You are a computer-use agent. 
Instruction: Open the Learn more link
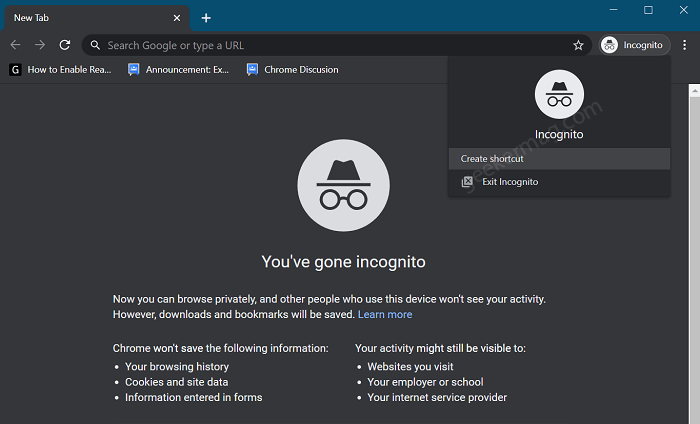pyautogui.click(x=385, y=314)
